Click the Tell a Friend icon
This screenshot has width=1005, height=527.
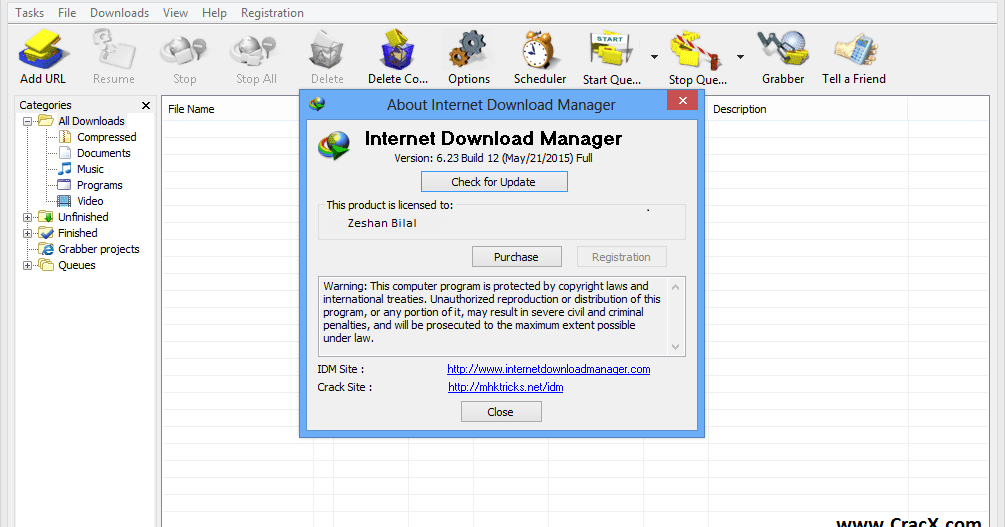[x=854, y=49]
